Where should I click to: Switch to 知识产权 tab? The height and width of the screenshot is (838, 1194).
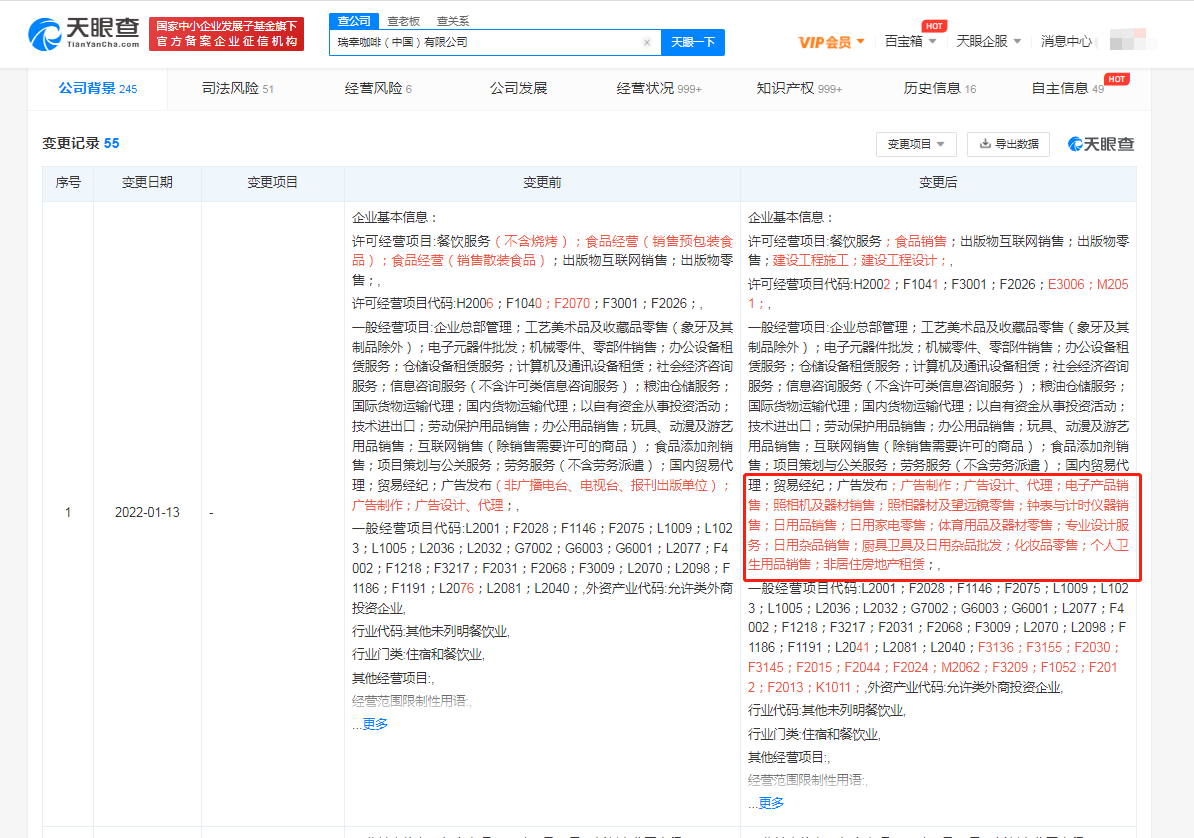(799, 88)
